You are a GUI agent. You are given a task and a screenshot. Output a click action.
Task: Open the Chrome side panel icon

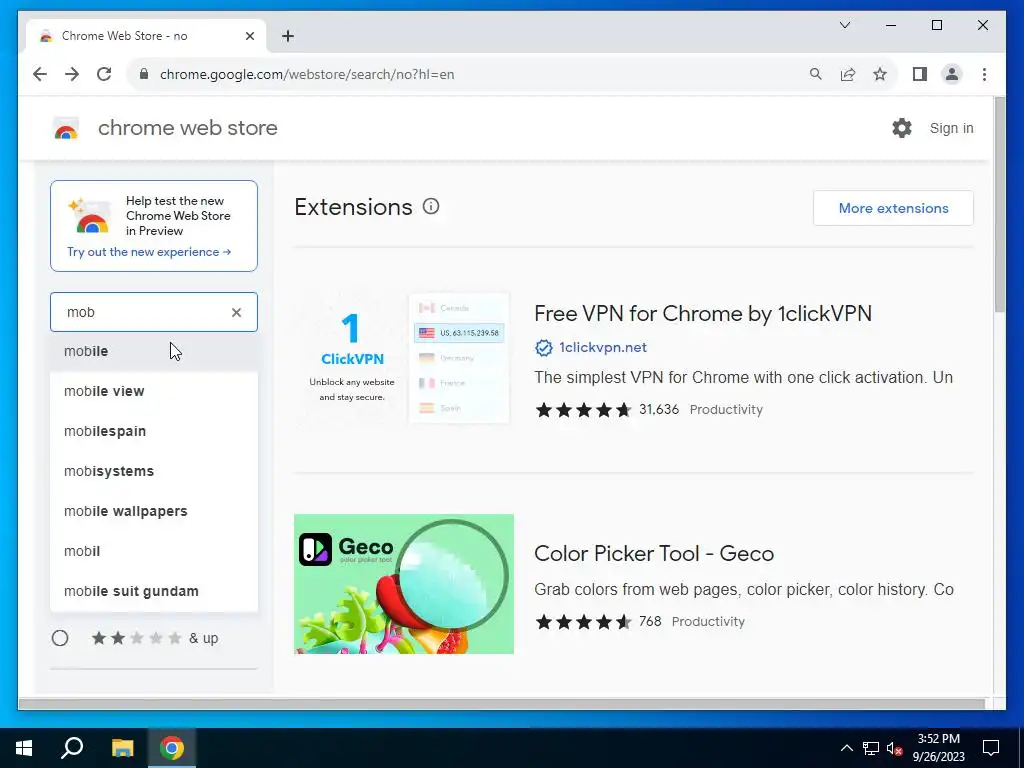pyautogui.click(x=920, y=74)
